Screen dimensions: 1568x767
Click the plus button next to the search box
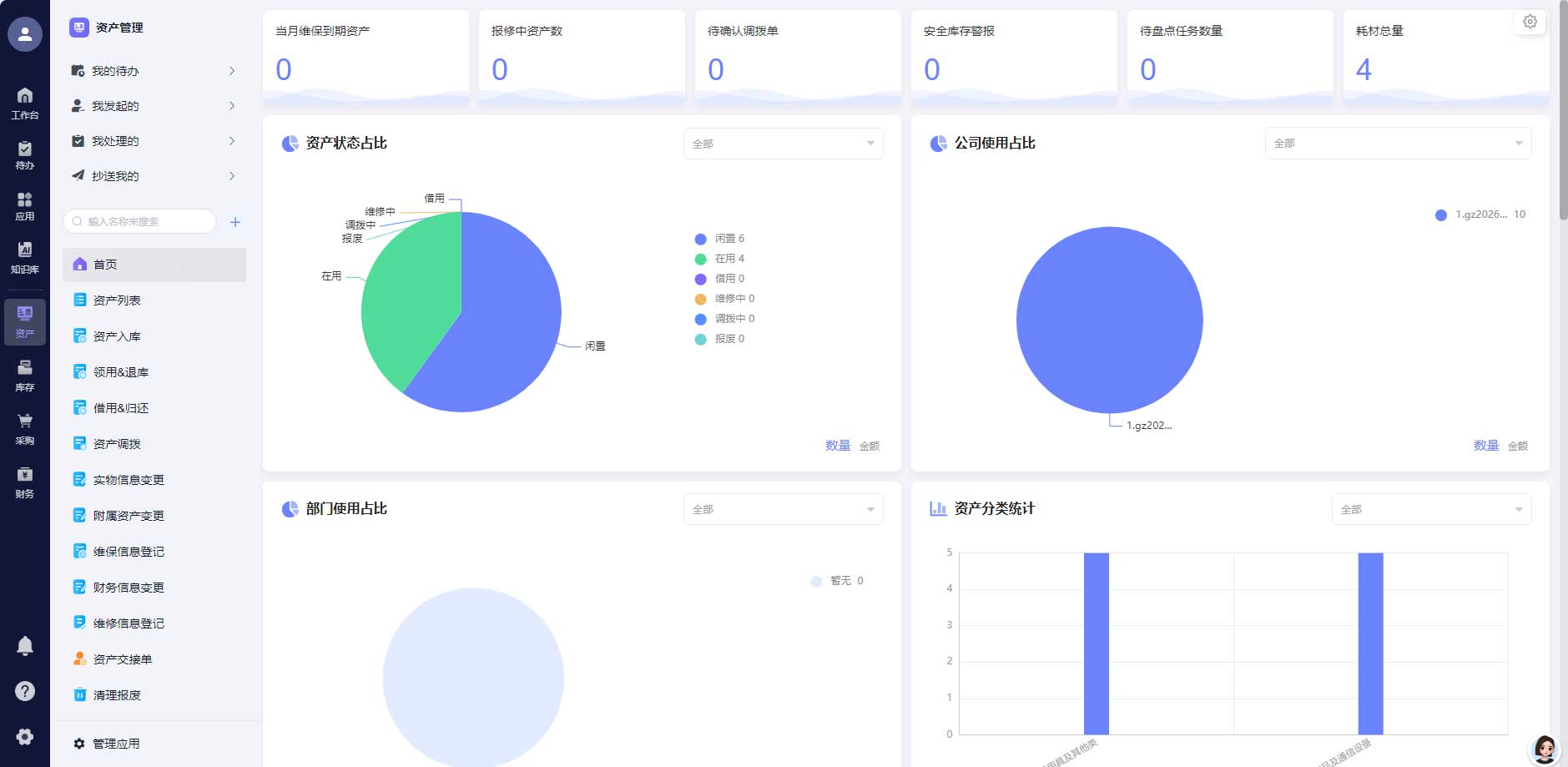236,221
